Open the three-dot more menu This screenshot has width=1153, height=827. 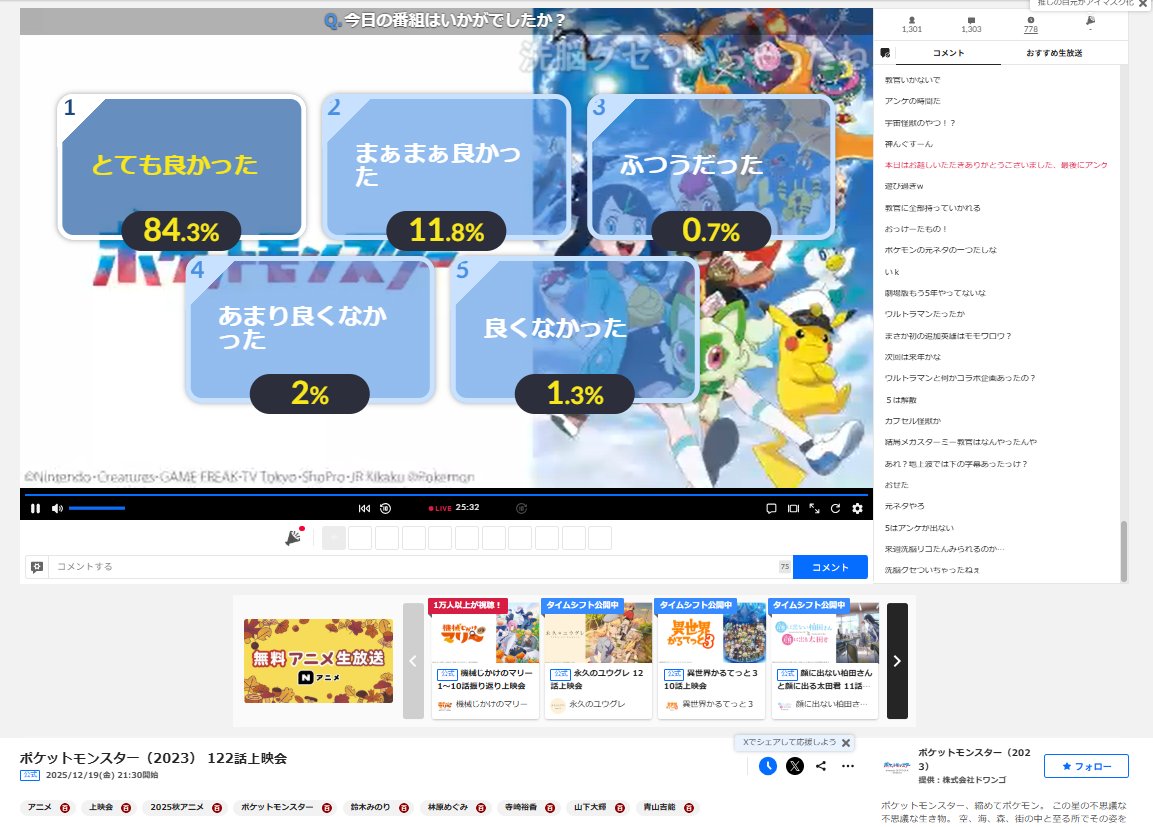pyautogui.click(x=848, y=766)
